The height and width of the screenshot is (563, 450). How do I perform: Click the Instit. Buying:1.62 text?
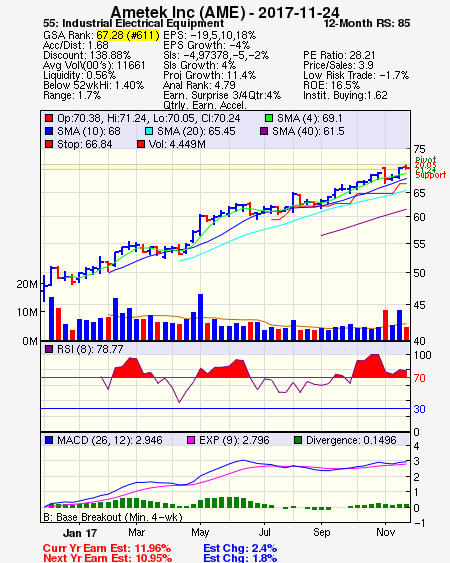pyautogui.click(x=345, y=96)
